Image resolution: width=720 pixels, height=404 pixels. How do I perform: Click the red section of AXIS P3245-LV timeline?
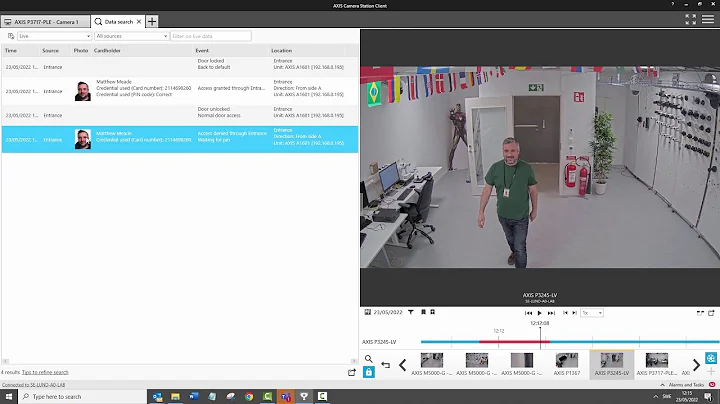click(514, 342)
